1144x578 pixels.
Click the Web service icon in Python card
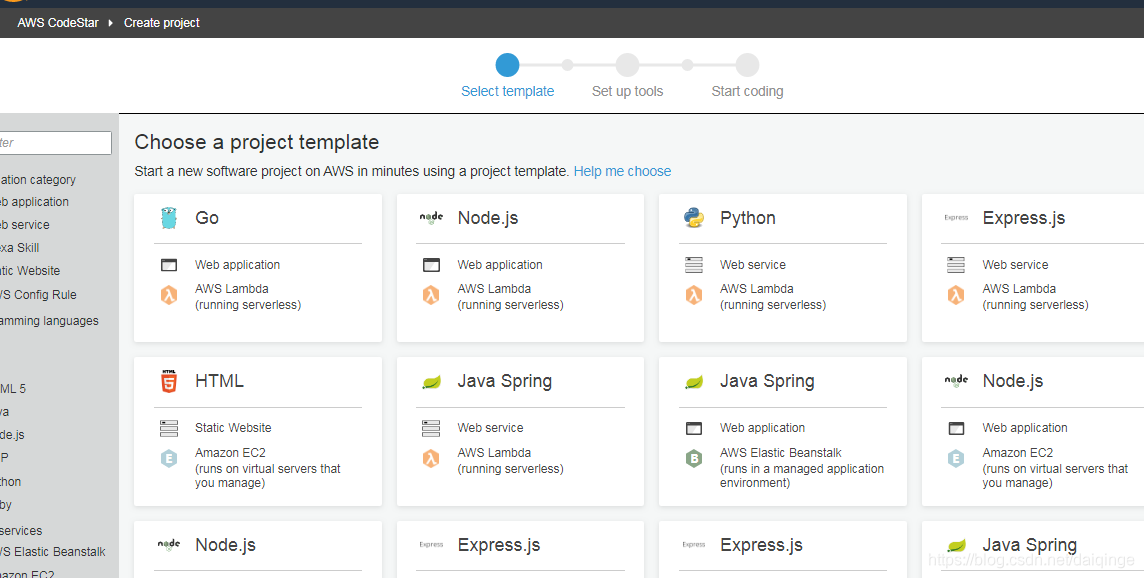pos(694,265)
